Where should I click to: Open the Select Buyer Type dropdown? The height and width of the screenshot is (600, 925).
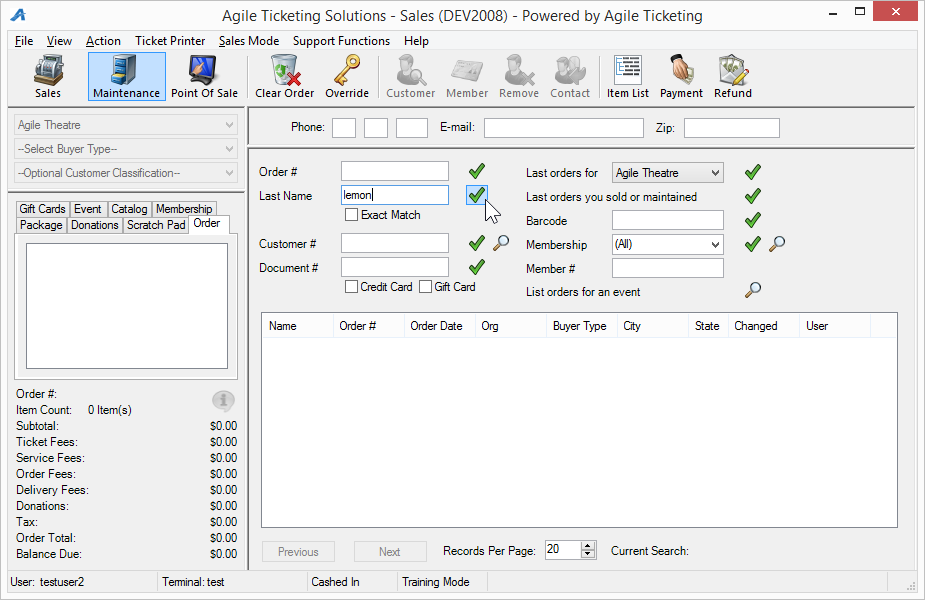point(126,149)
